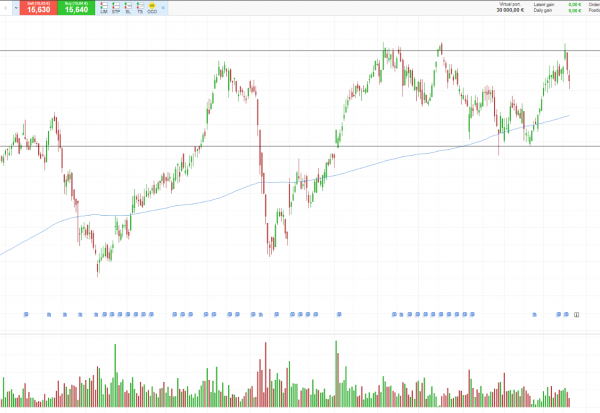600x413 pixels.
Task: Click the 0,00 € value next to Daily gain
Action: 574,11
